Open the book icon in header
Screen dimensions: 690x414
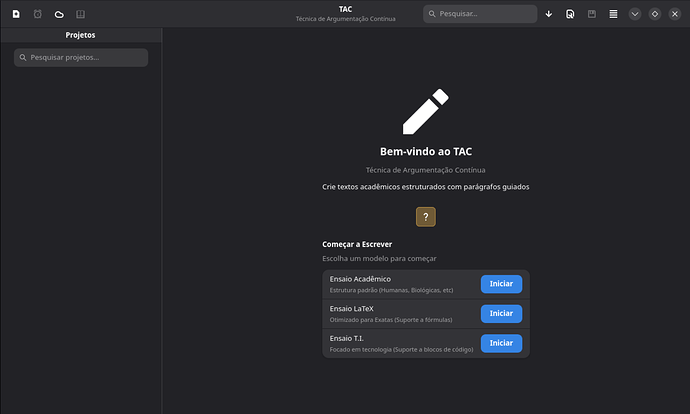[81, 14]
